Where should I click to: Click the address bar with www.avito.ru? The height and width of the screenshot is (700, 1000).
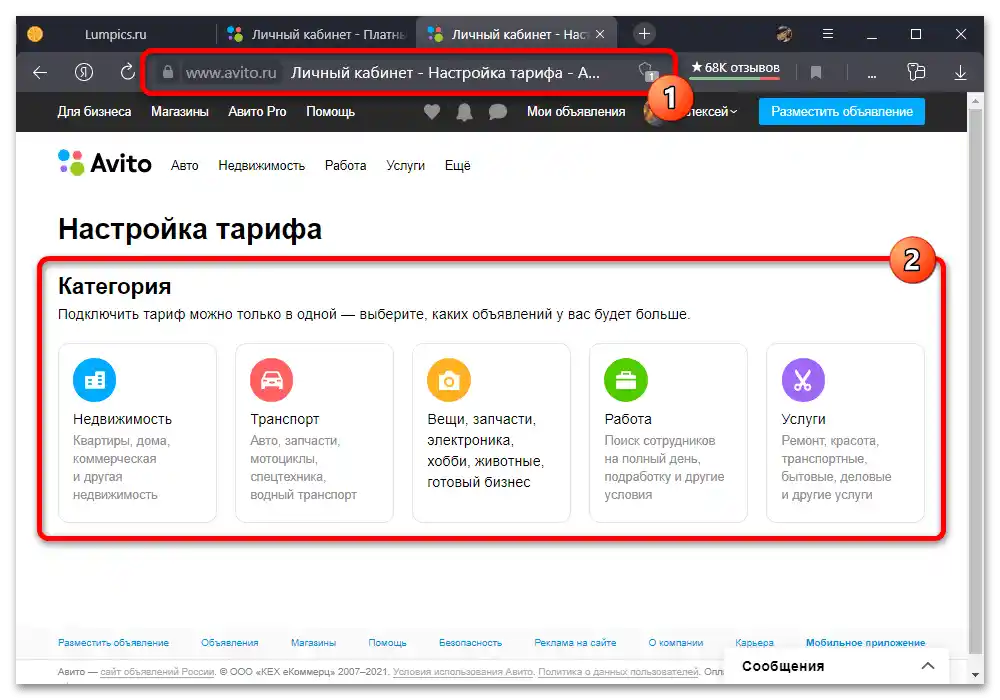click(x=408, y=73)
